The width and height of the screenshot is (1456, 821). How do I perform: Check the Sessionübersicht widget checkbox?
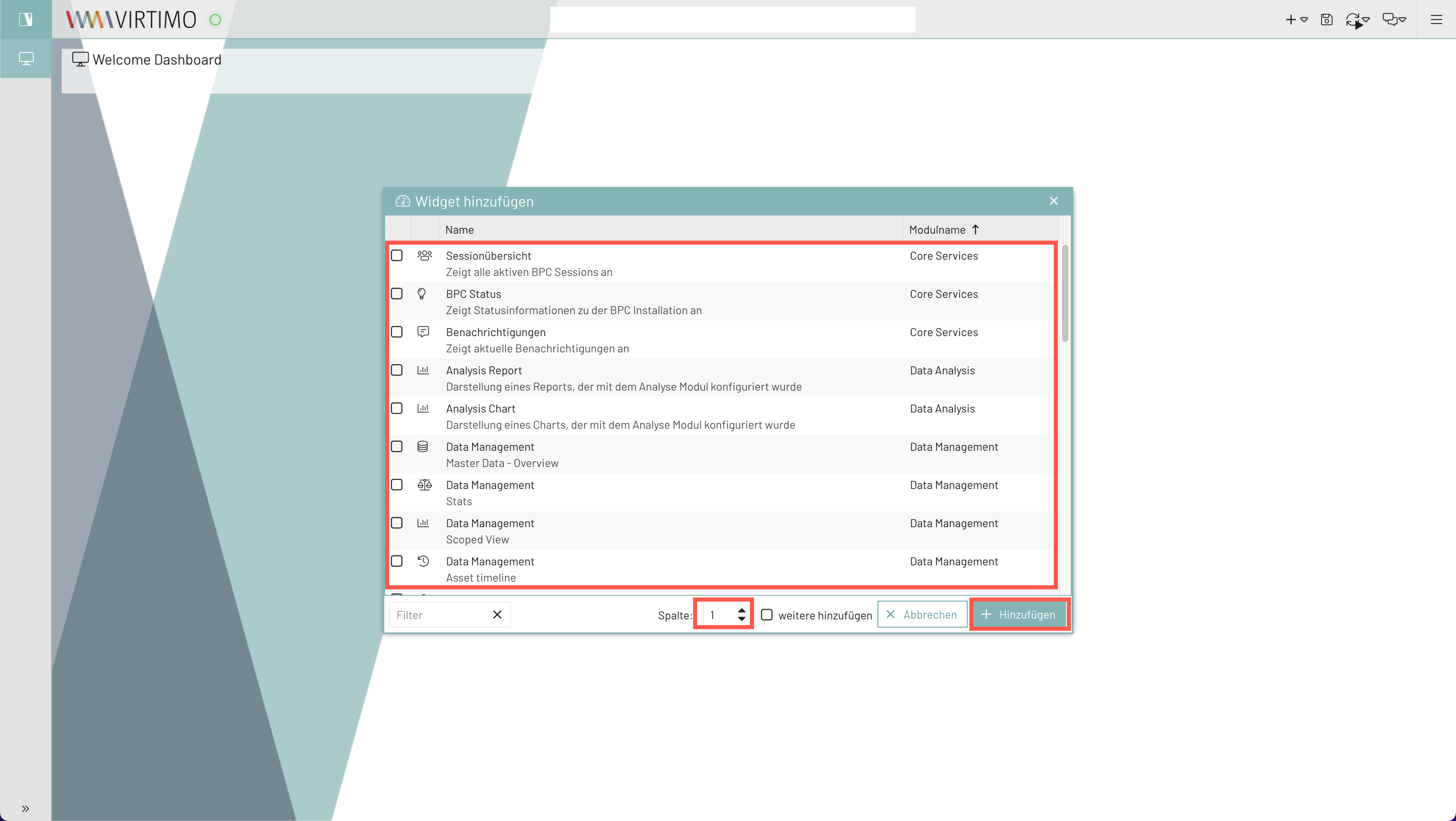coord(397,256)
